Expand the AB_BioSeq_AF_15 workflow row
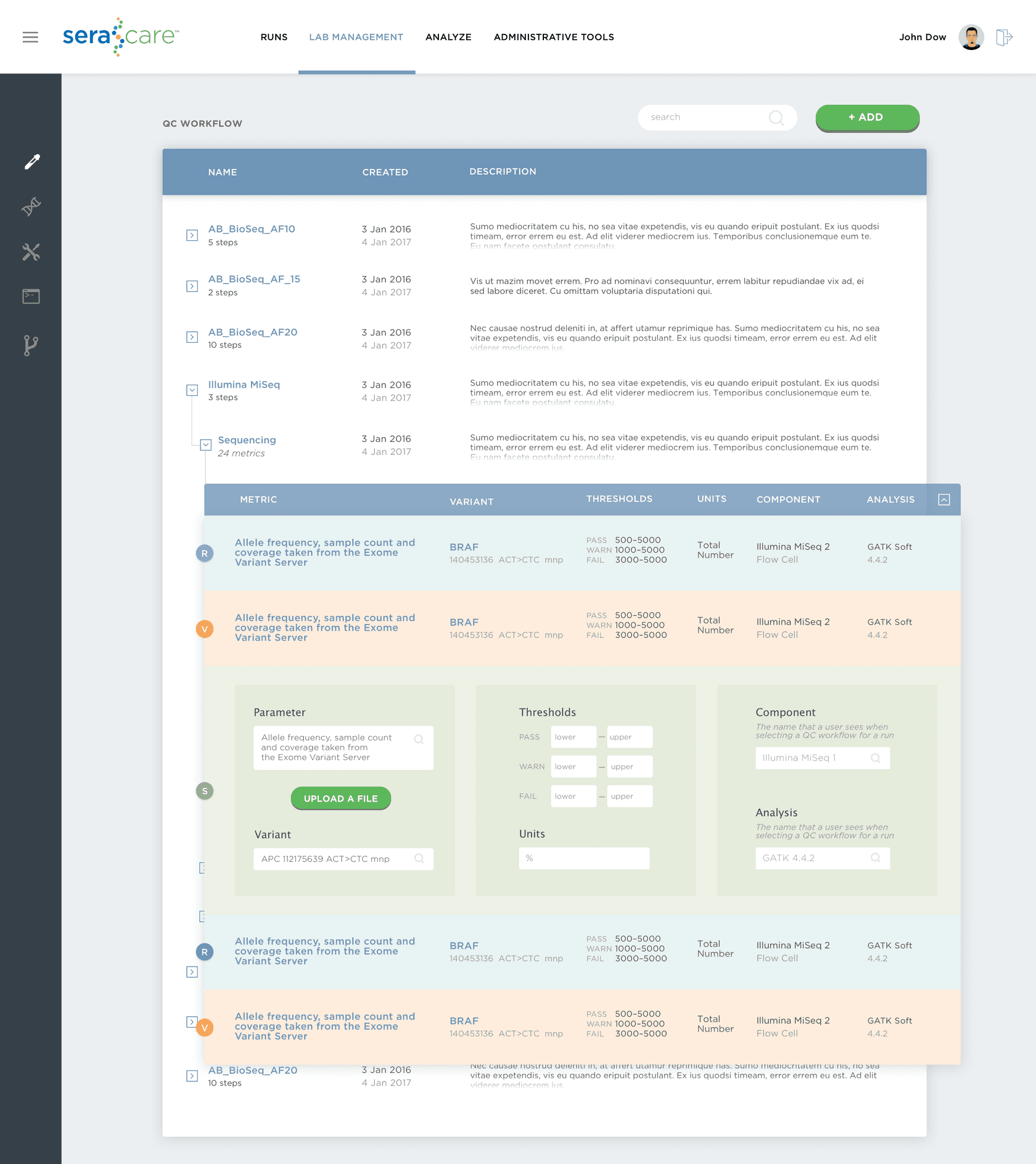The image size is (1036, 1164). pyautogui.click(x=192, y=286)
